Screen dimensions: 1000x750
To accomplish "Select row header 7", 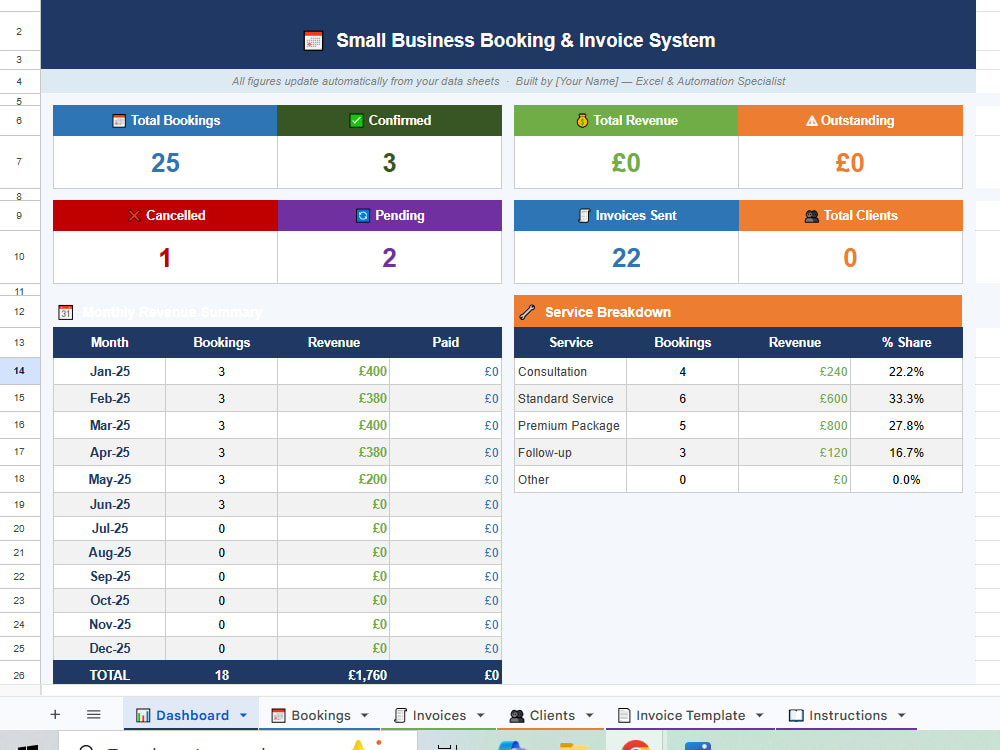I will pos(20,161).
